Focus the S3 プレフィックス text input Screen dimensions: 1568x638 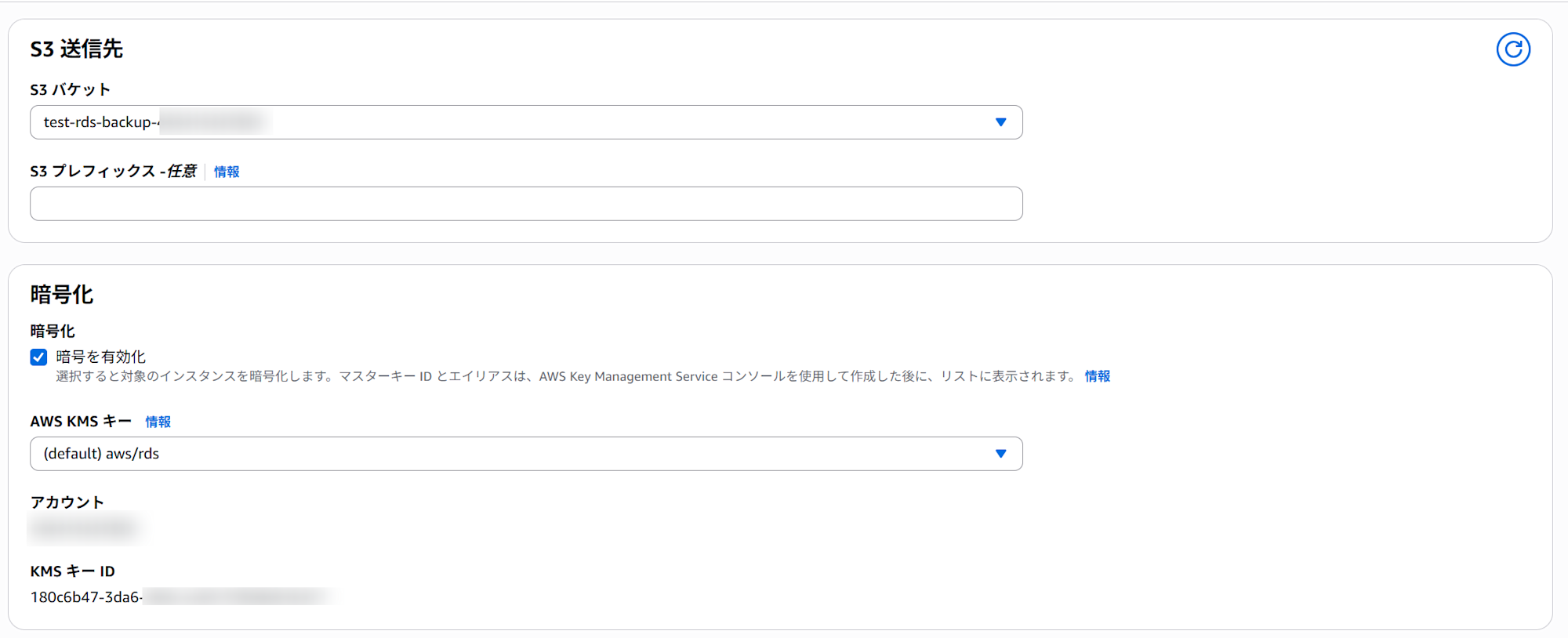525,204
